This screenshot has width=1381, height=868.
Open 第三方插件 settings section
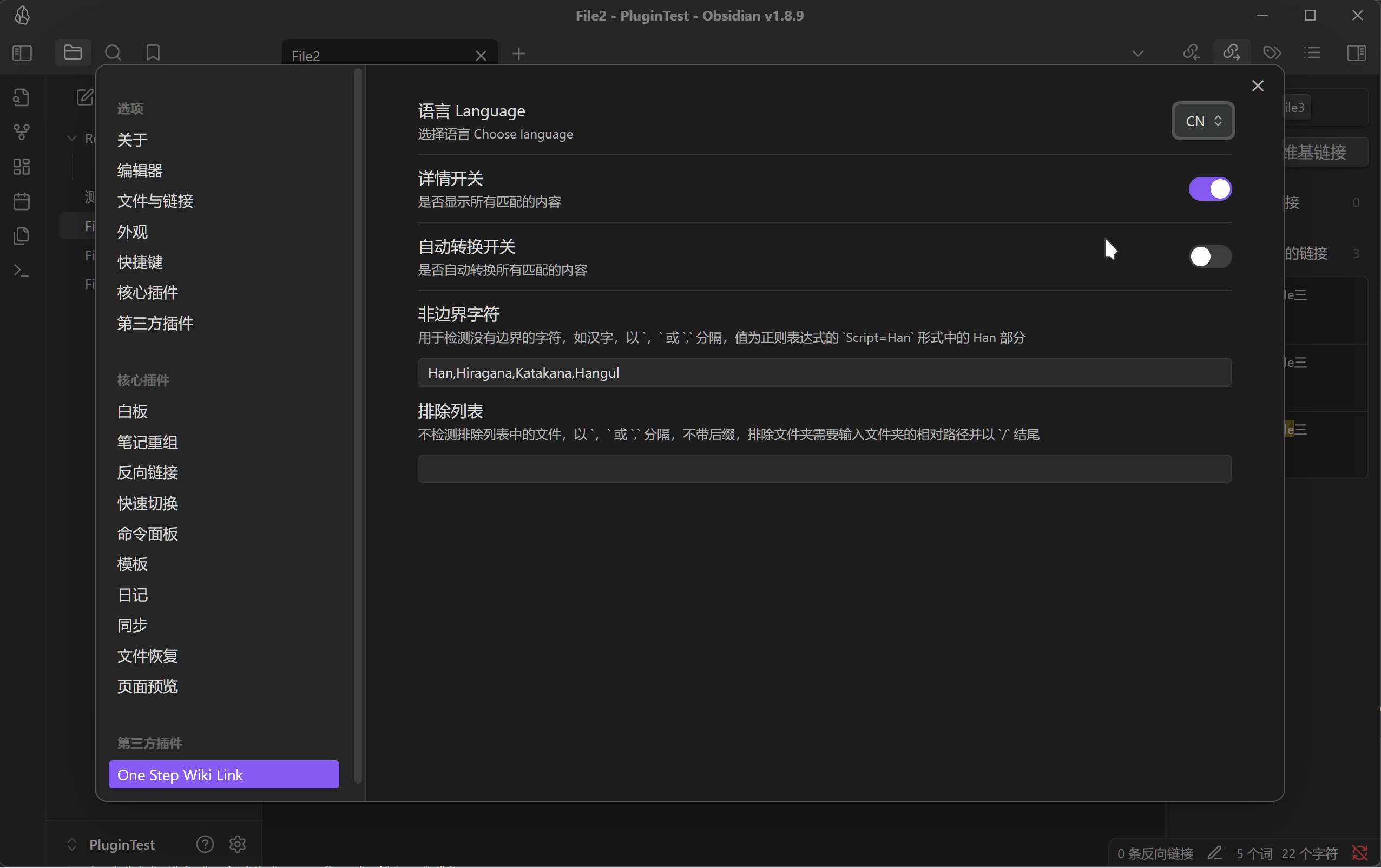(x=155, y=323)
